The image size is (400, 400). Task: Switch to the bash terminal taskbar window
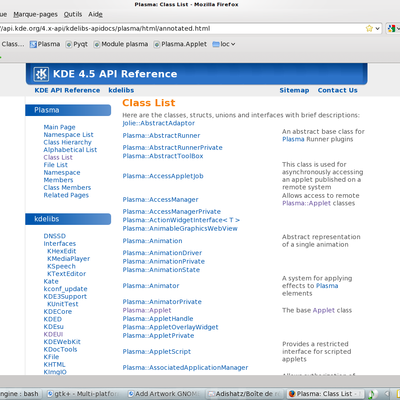[21, 394]
